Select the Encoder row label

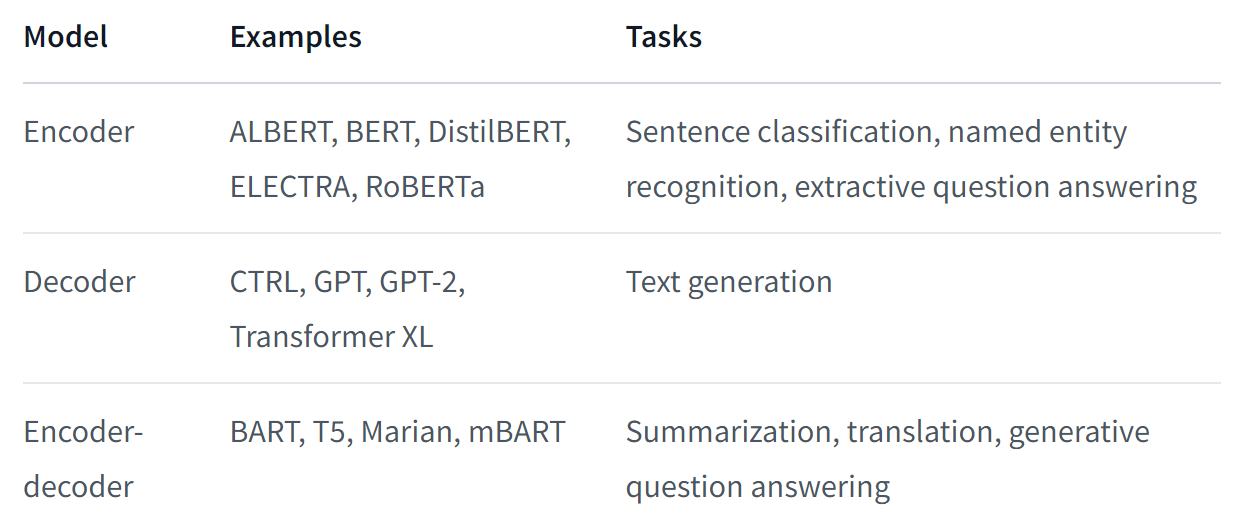coord(79,132)
